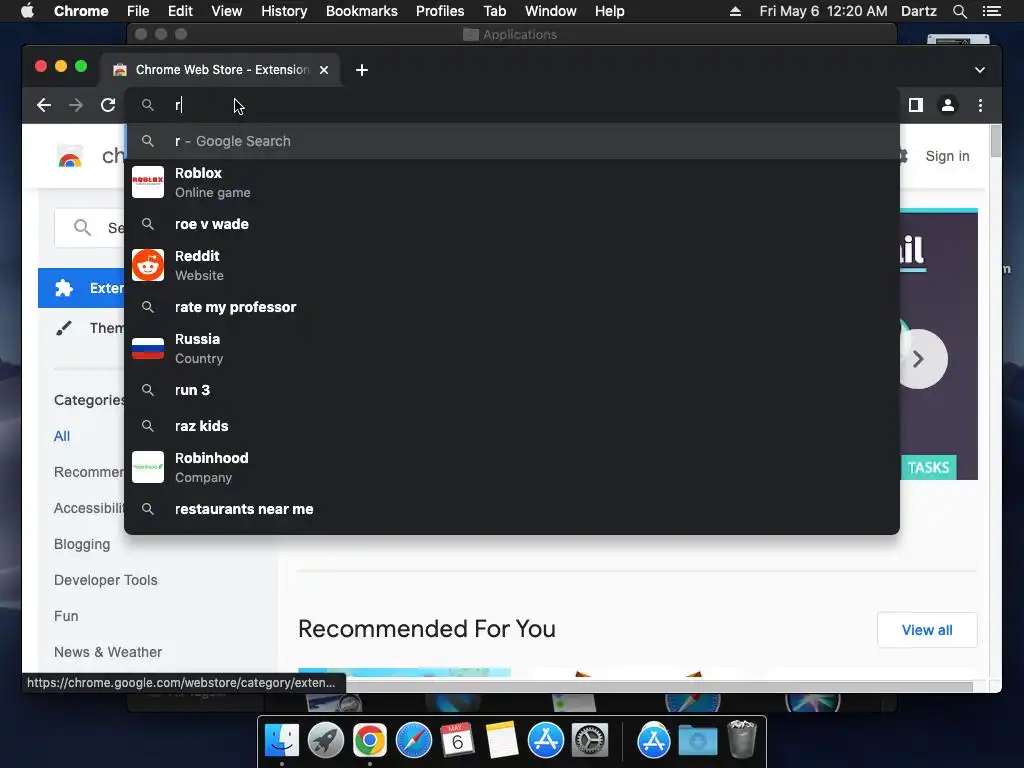This screenshot has height=768, width=1024.
Task: Select the Roblox suggestion icon
Action: [x=148, y=182]
